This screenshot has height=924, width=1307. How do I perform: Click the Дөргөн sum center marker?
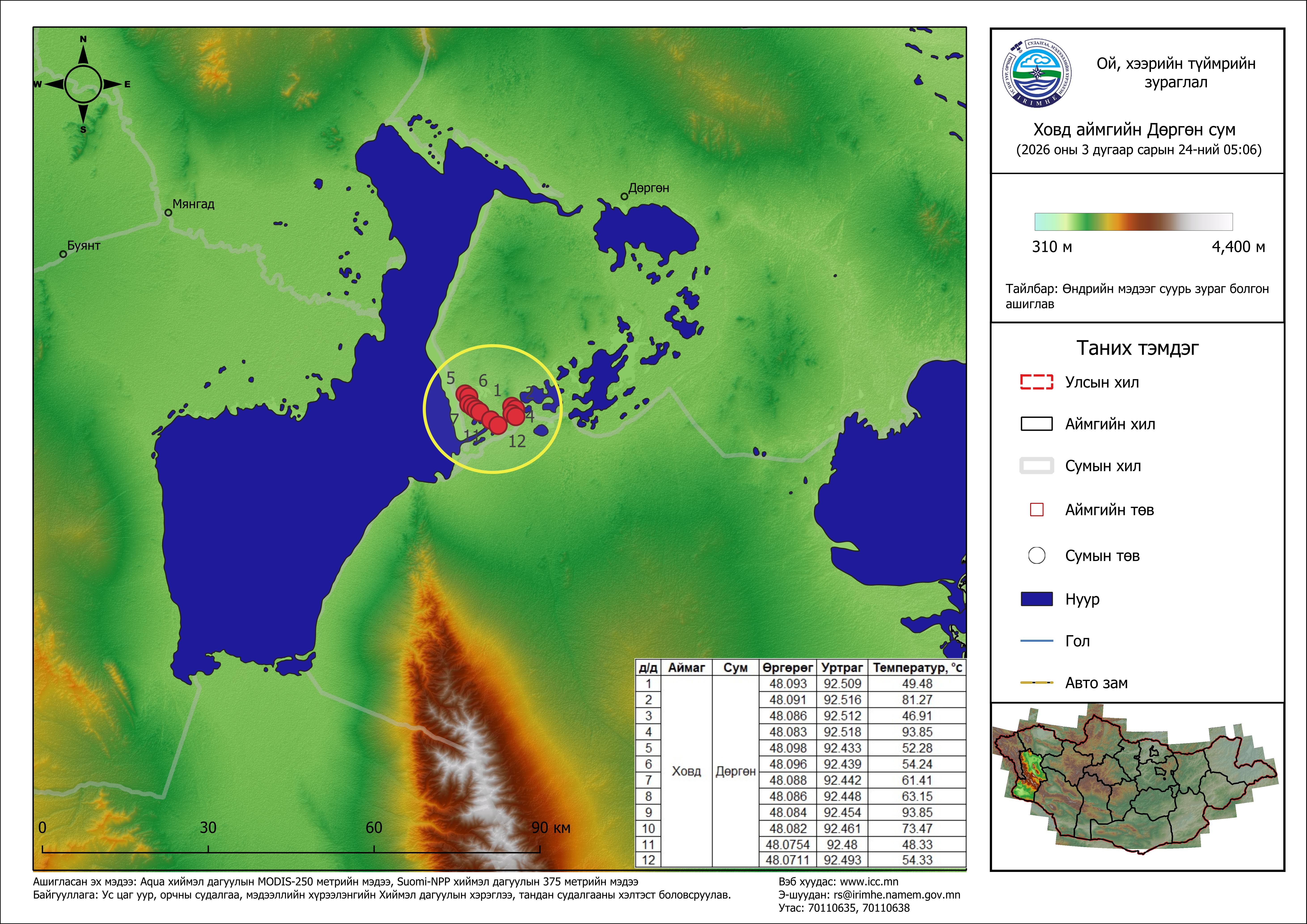tap(624, 197)
